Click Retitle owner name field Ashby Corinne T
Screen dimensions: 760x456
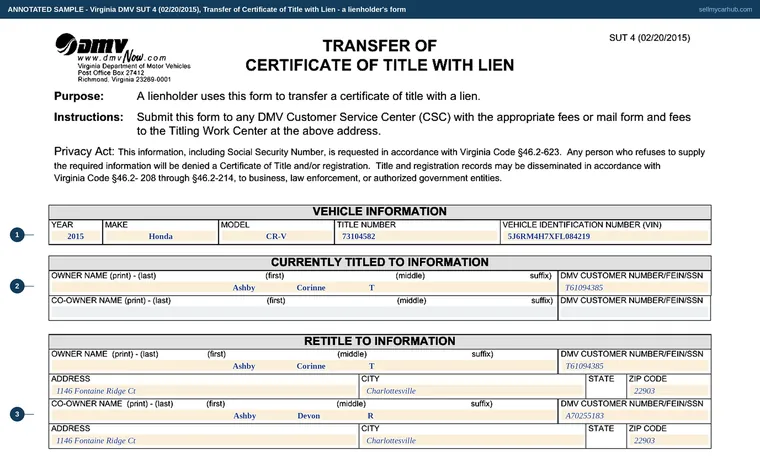(x=303, y=366)
